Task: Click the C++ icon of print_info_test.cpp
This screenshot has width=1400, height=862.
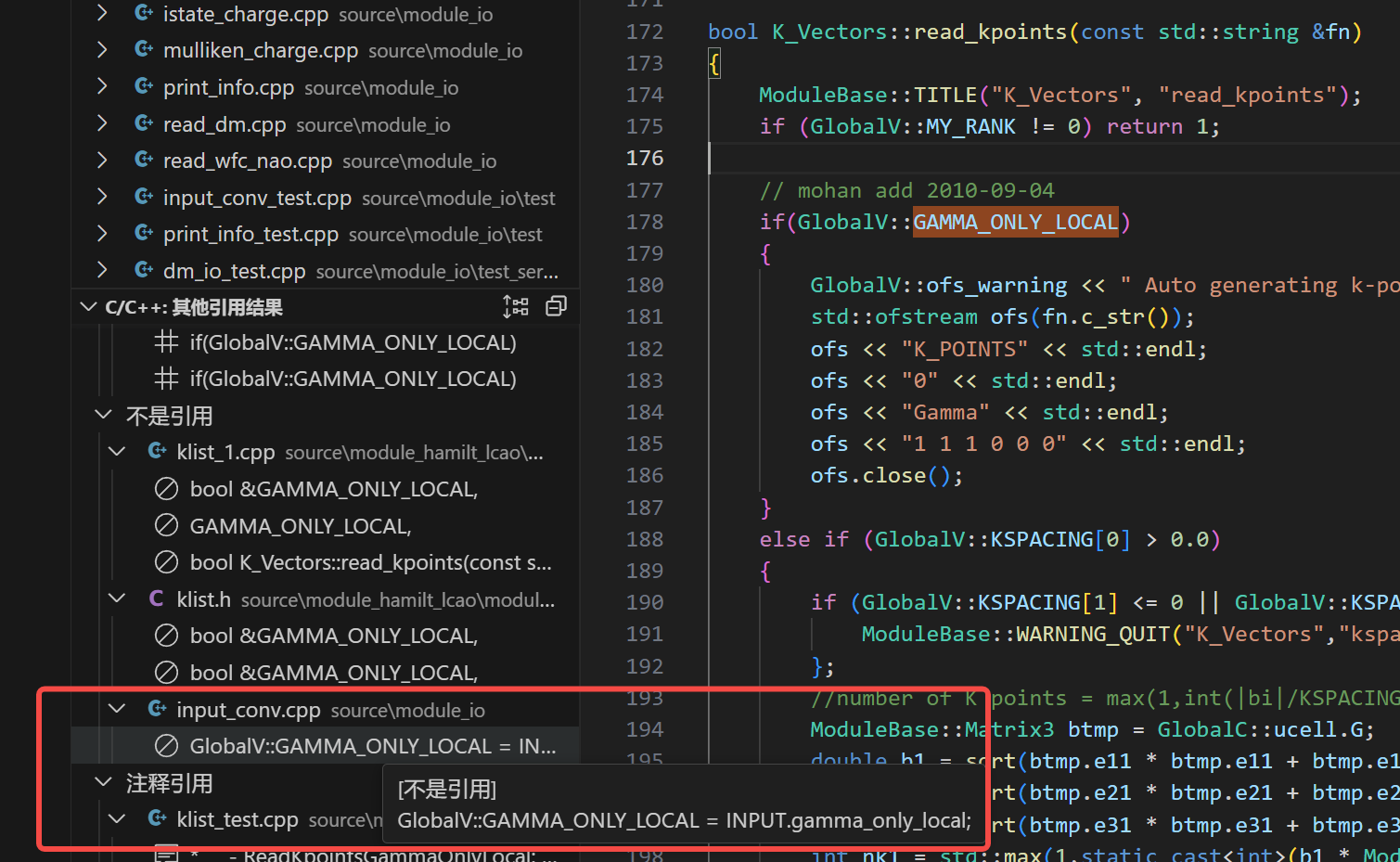Action: click(144, 234)
